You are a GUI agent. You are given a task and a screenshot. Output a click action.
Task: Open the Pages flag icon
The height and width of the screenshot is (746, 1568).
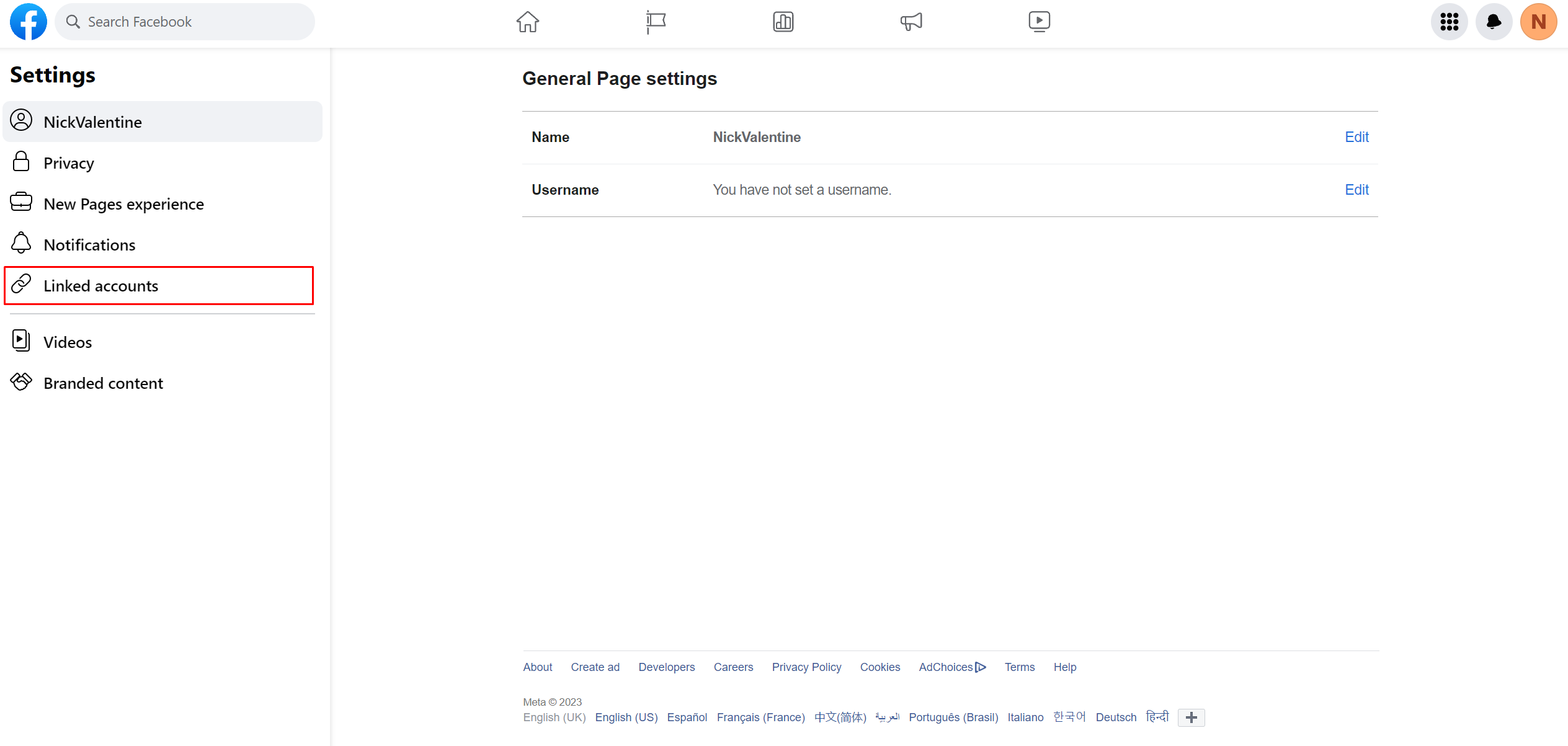click(655, 22)
